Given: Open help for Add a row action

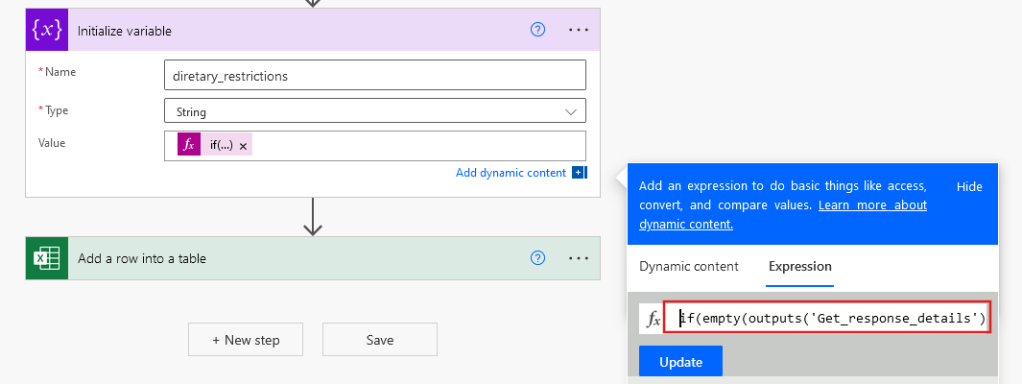Looking at the screenshot, I should (x=538, y=258).
